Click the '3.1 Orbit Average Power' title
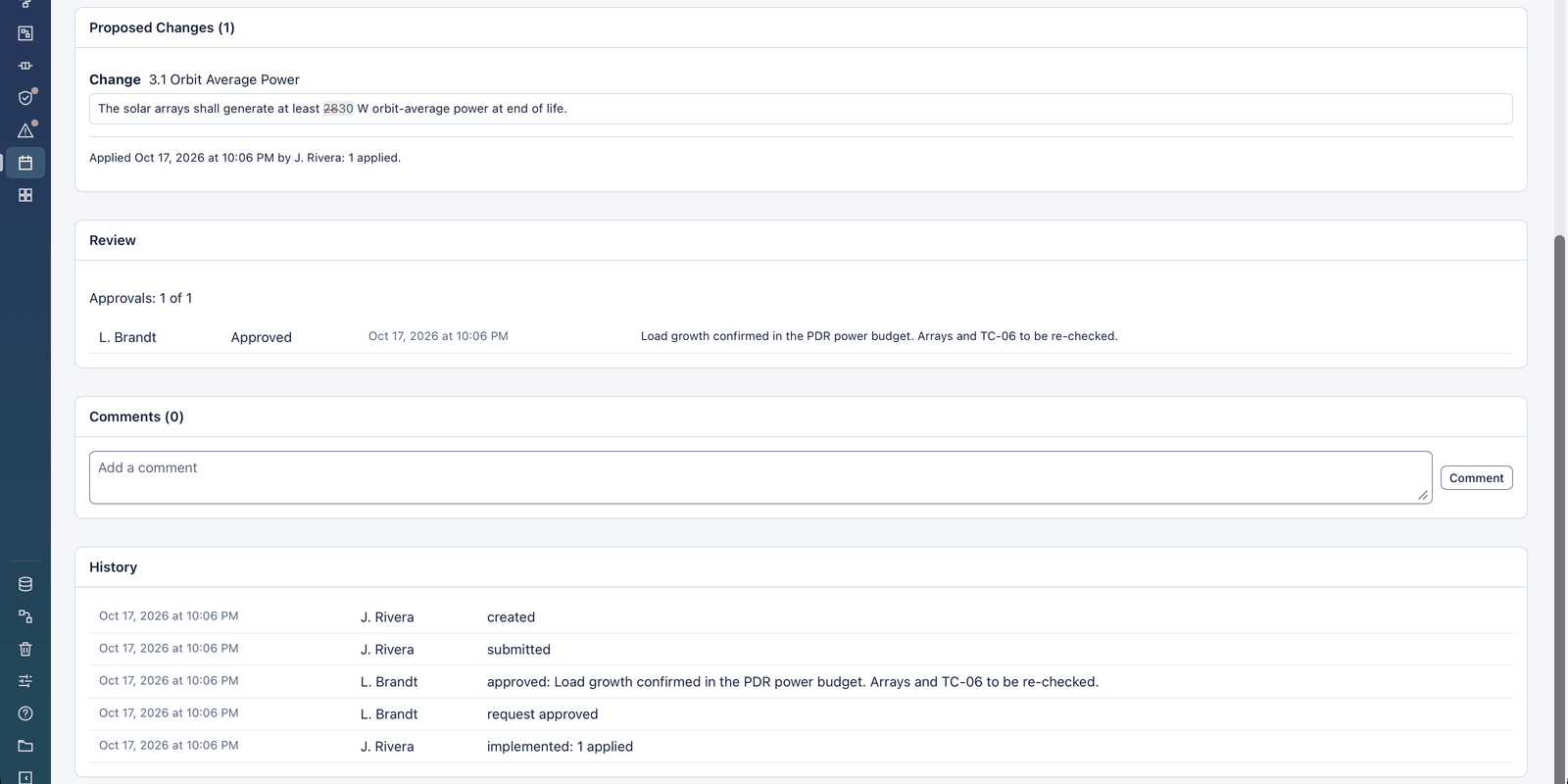1568x784 pixels. click(224, 79)
